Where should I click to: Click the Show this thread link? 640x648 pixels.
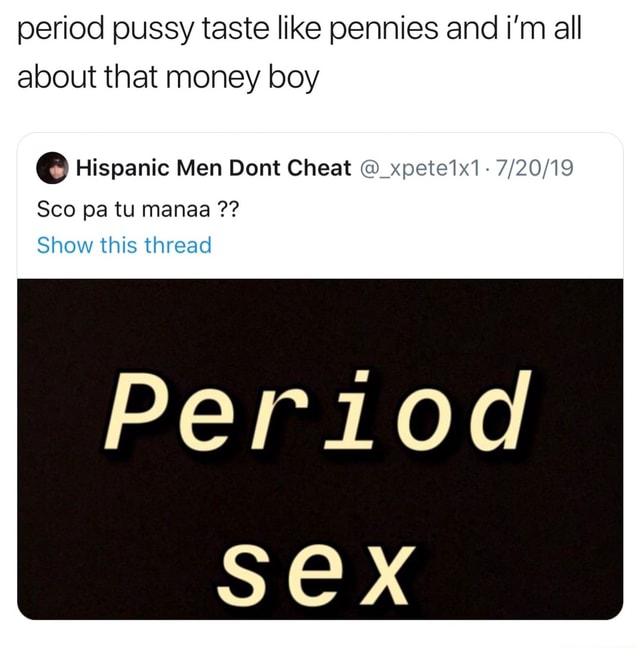point(124,245)
